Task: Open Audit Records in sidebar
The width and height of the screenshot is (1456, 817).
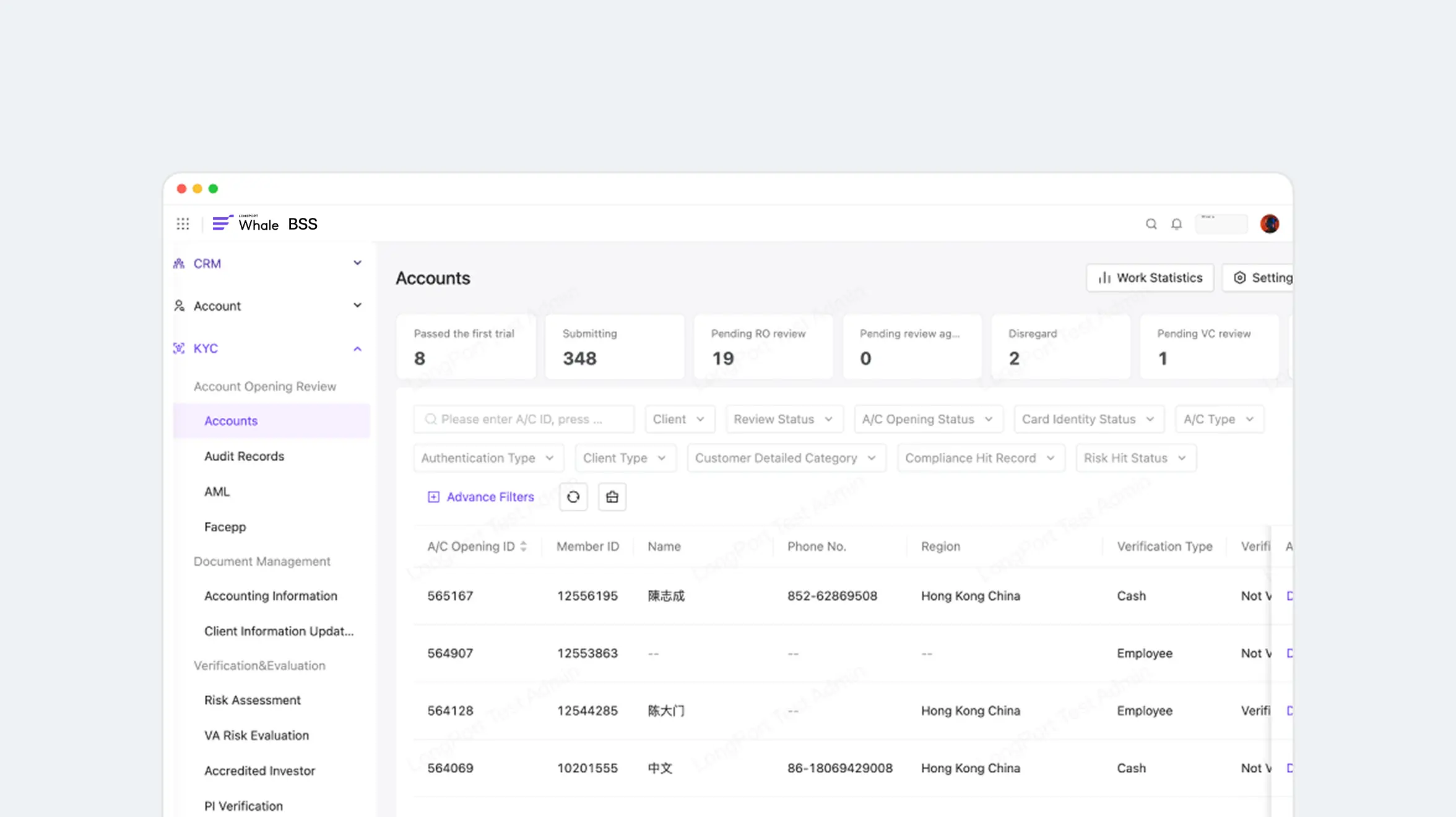Action: [244, 456]
